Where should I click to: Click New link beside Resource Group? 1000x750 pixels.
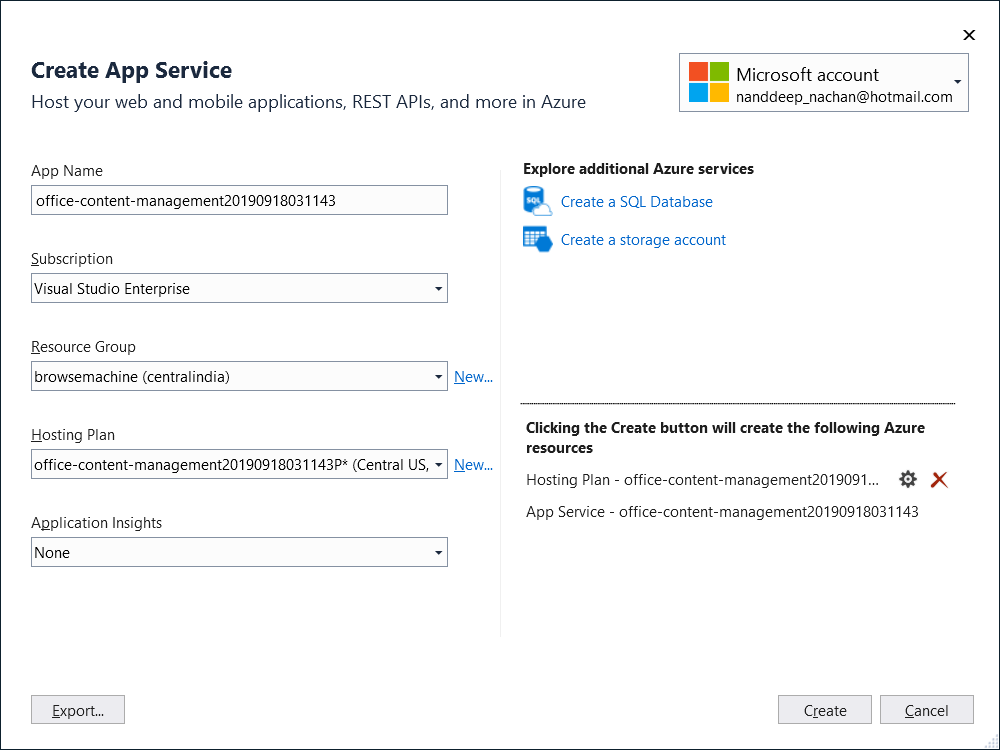click(x=473, y=377)
